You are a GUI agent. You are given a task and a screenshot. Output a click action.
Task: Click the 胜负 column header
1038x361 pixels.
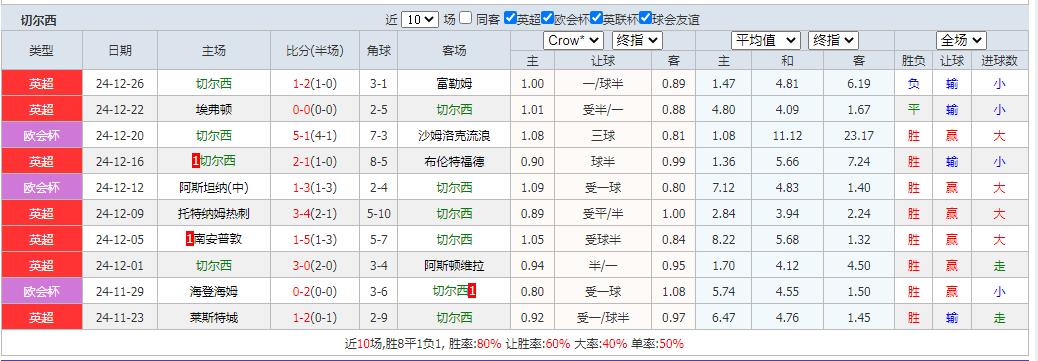coord(914,61)
